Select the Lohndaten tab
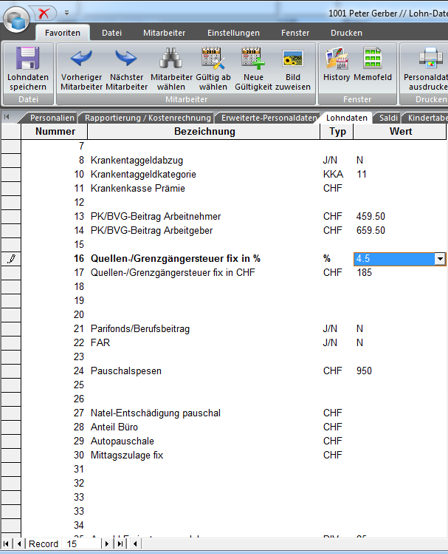This screenshot has width=448, height=554. coord(347,118)
